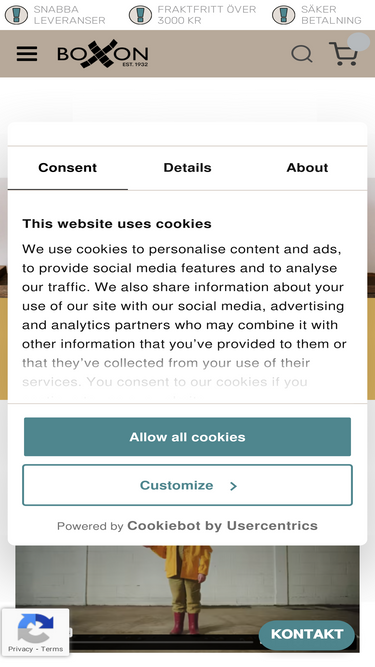This screenshot has width=375, height=667.
Task: Click the Säker Betalning badge icon
Action: pos(284,15)
